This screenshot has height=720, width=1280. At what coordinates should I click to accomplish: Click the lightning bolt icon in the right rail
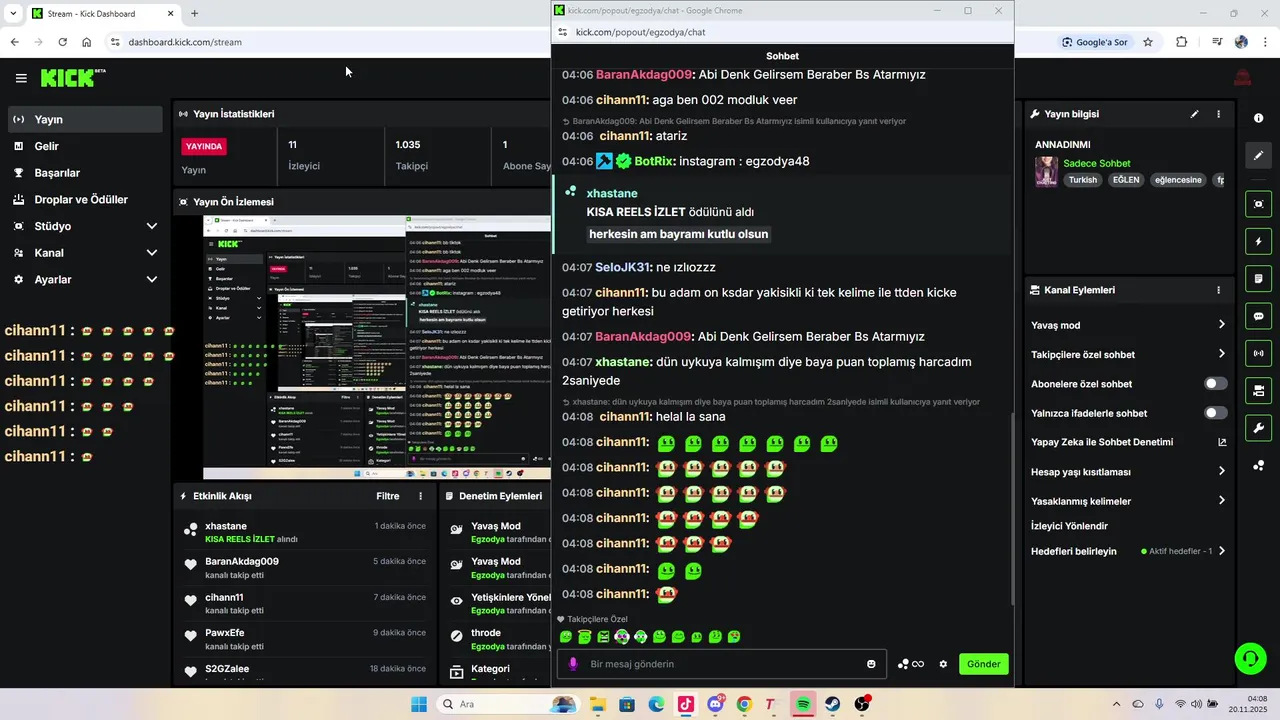coord(1258,241)
